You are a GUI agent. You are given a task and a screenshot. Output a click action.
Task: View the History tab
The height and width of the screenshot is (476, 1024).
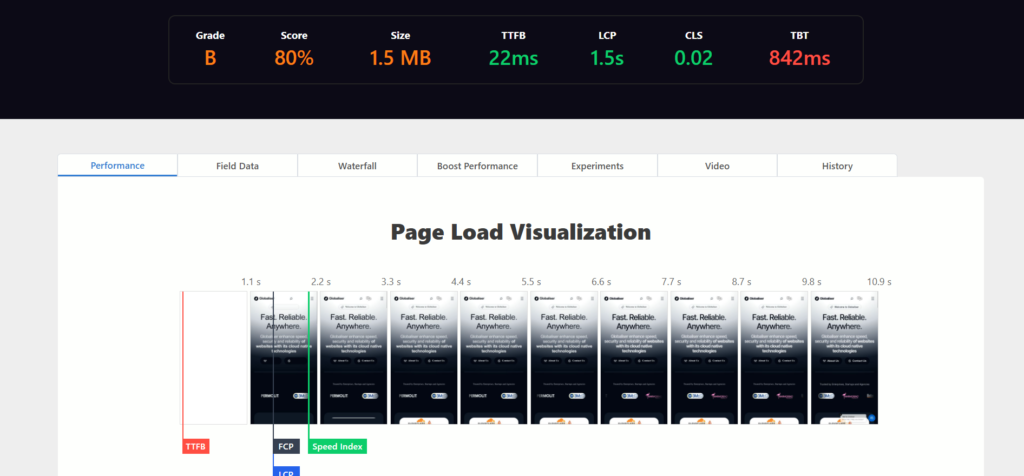pyautogui.click(x=837, y=166)
